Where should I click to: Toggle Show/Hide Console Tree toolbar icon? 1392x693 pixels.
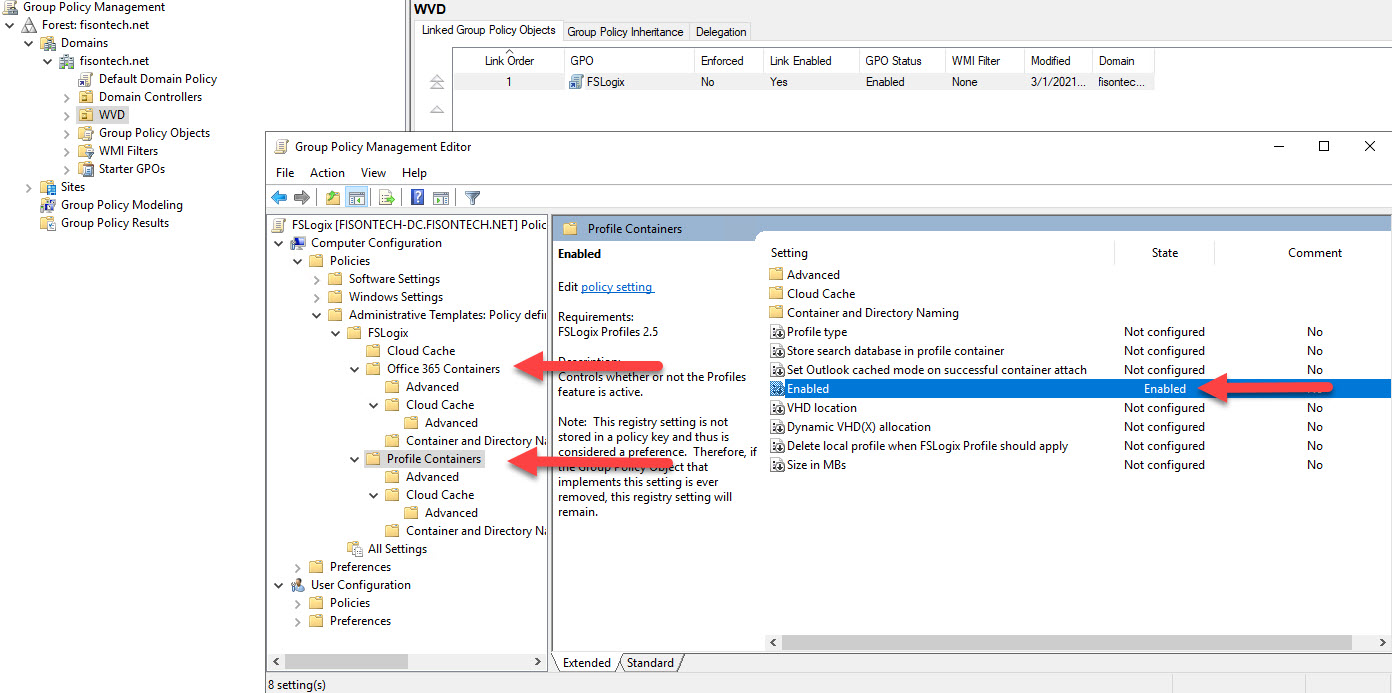point(357,198)
